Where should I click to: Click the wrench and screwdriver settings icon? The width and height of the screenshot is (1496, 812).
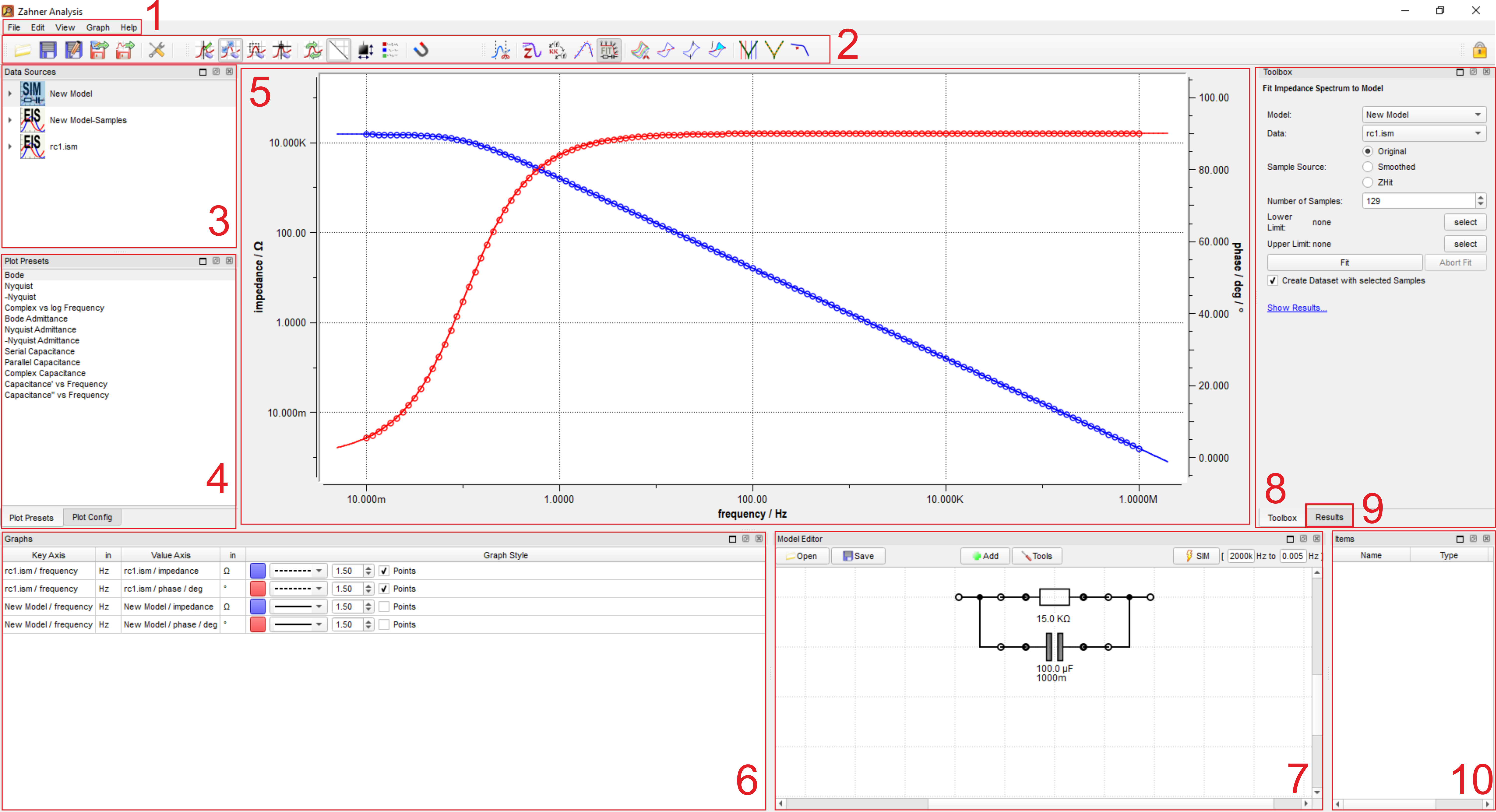tap(156, 50)
